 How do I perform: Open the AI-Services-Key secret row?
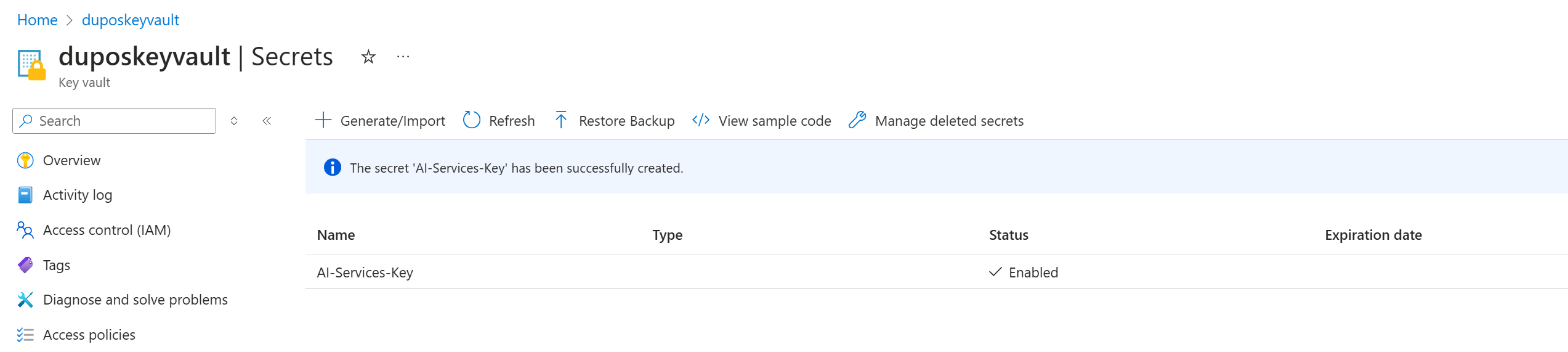tap(936, 272)
